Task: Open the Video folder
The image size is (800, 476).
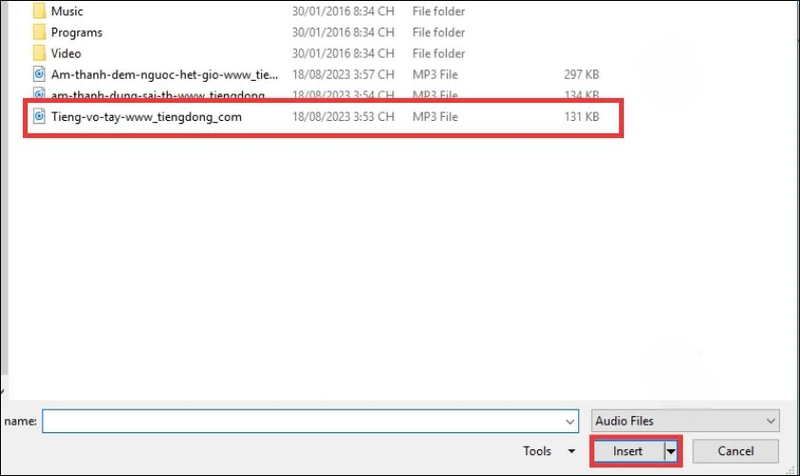Action: [x=66, y=54]
